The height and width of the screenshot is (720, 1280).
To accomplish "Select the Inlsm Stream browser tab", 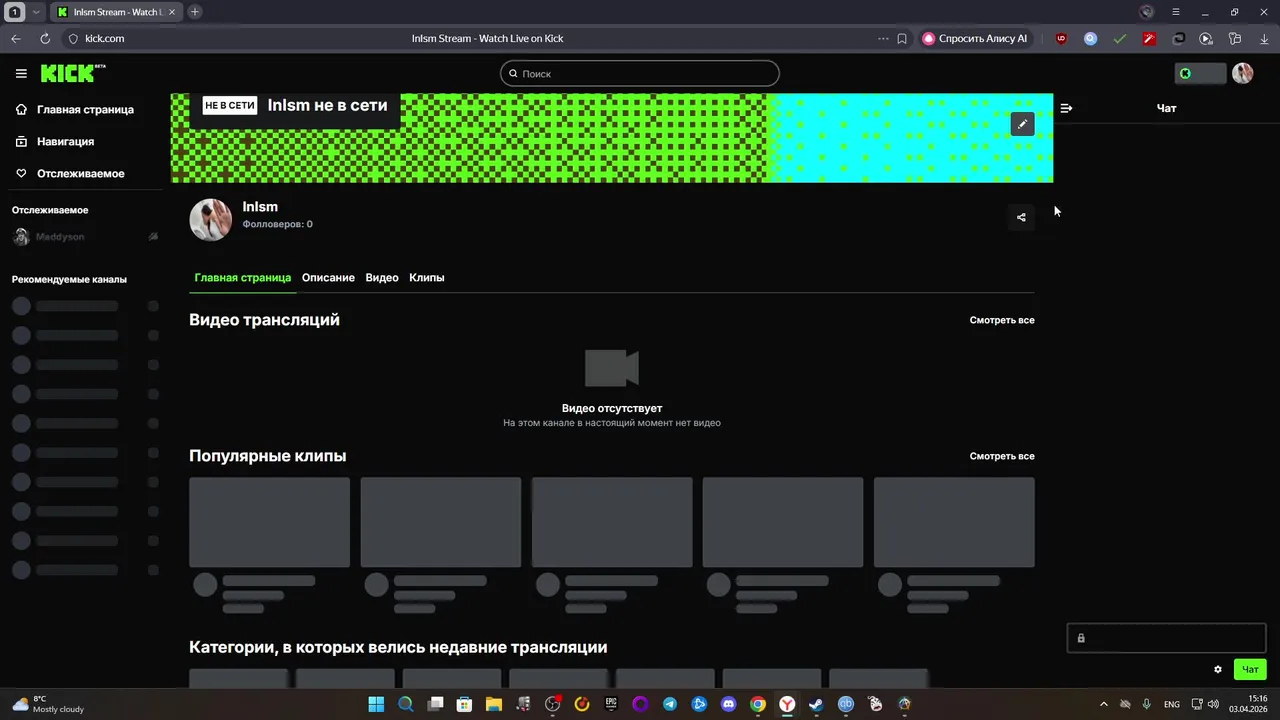I will click(115, 12).
